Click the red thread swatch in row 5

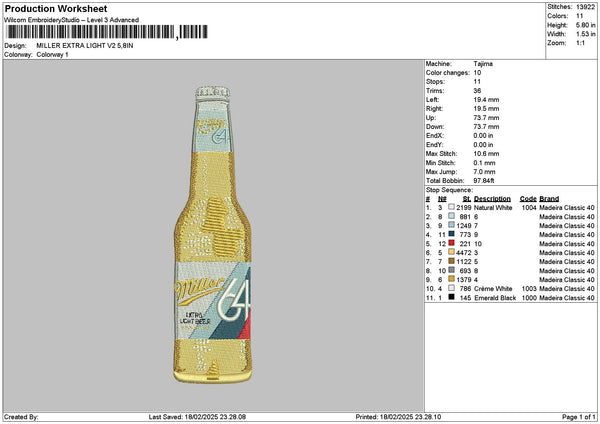click(452, 243)
